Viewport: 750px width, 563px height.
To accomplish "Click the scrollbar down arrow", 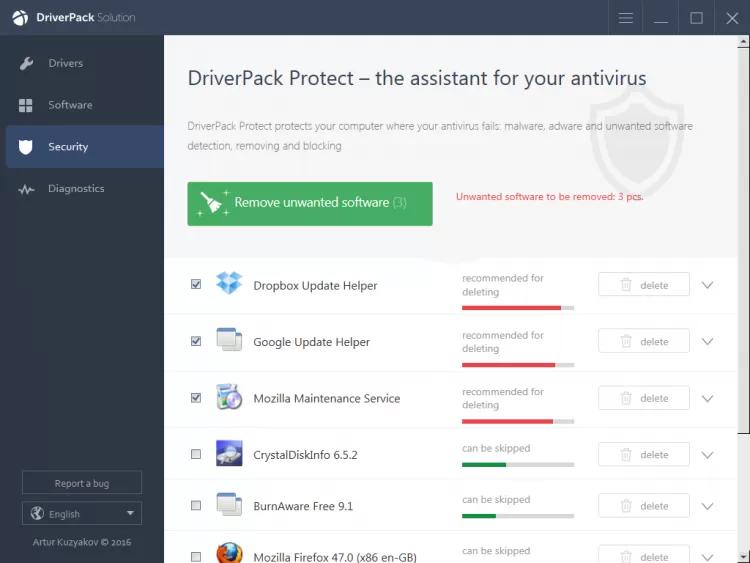I will coord(743,557).
